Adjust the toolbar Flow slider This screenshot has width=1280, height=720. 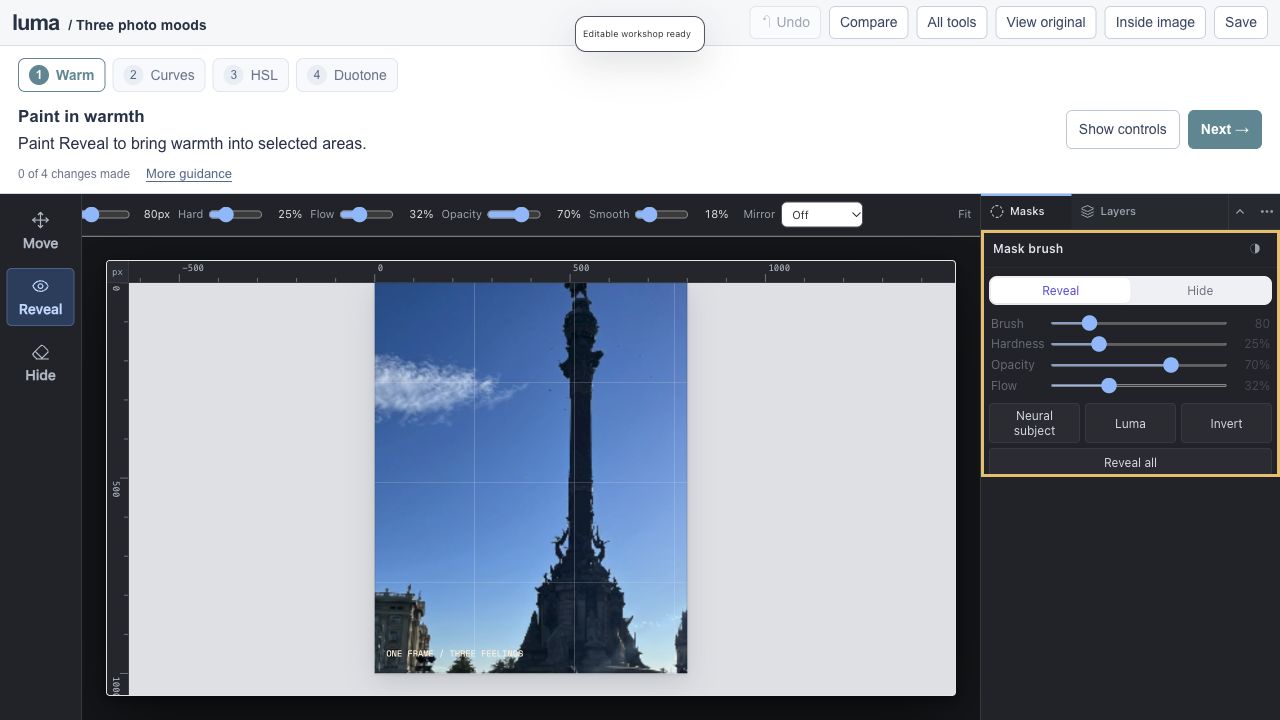pos(367,214)
